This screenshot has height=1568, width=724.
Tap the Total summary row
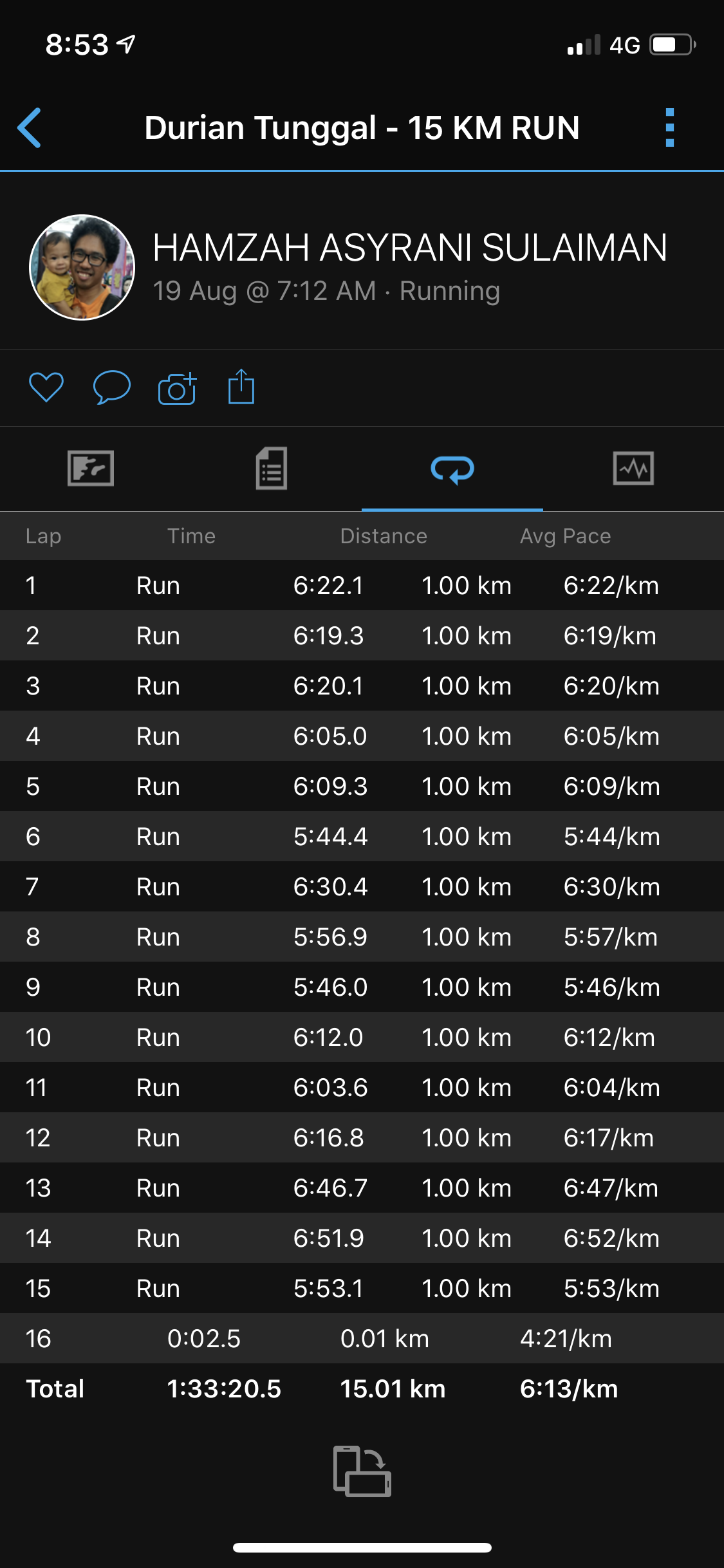coord(362,1389)
